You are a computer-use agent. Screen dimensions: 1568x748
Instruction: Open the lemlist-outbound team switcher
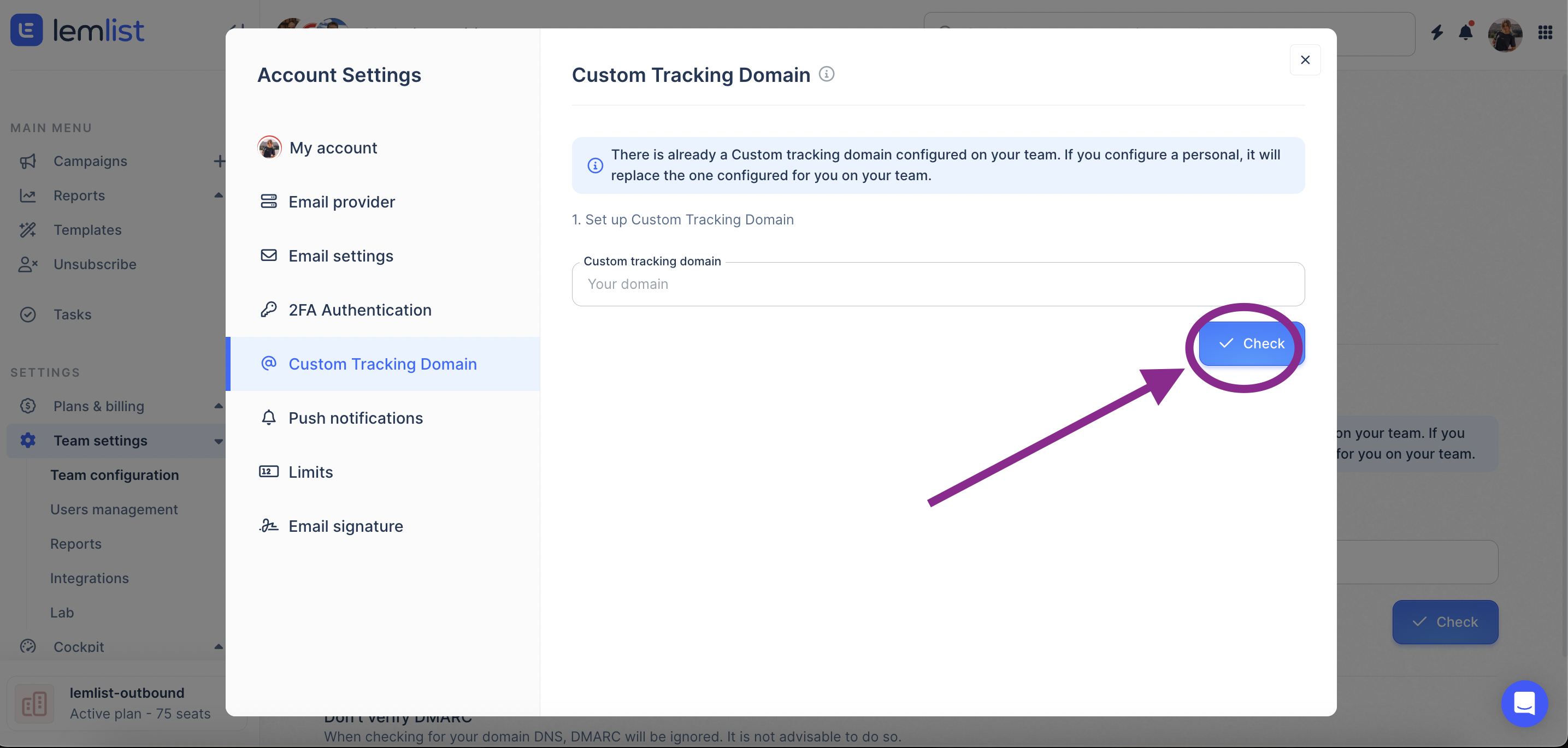127,703
